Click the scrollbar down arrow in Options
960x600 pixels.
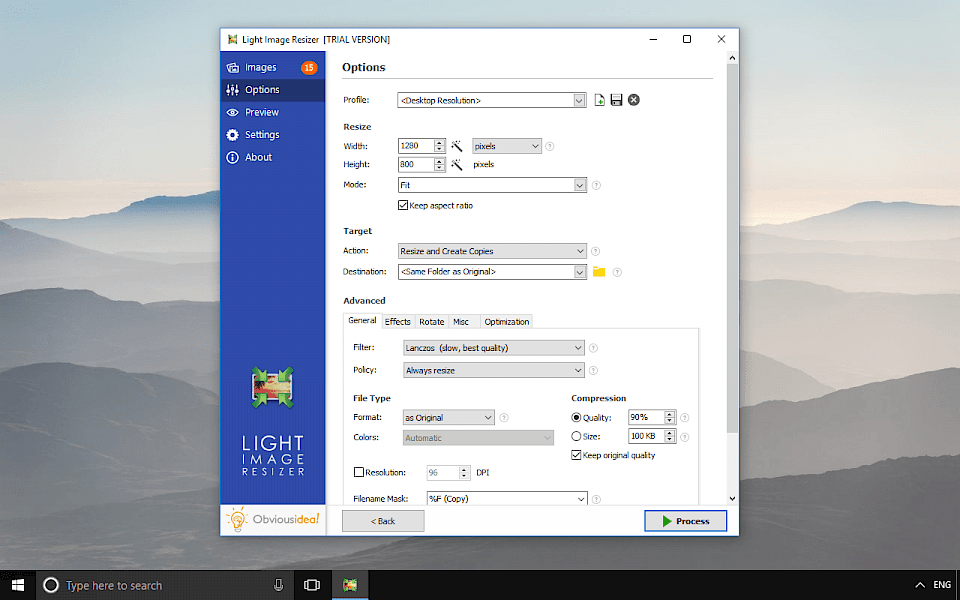coord(732,499)
